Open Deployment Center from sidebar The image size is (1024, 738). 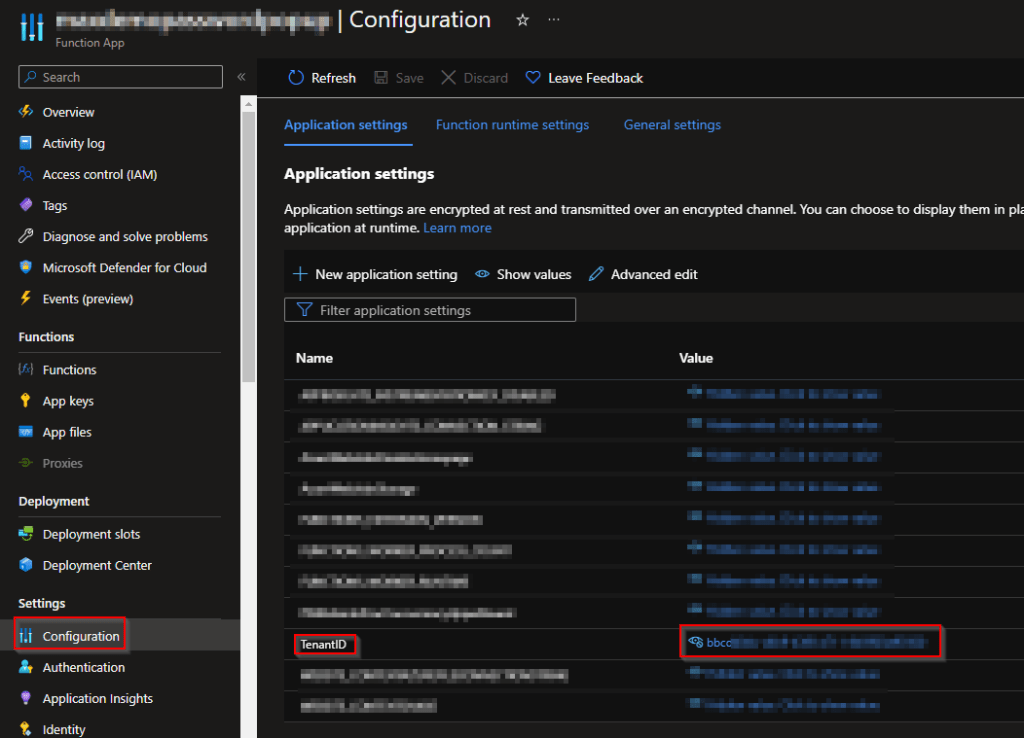[97, 565]
